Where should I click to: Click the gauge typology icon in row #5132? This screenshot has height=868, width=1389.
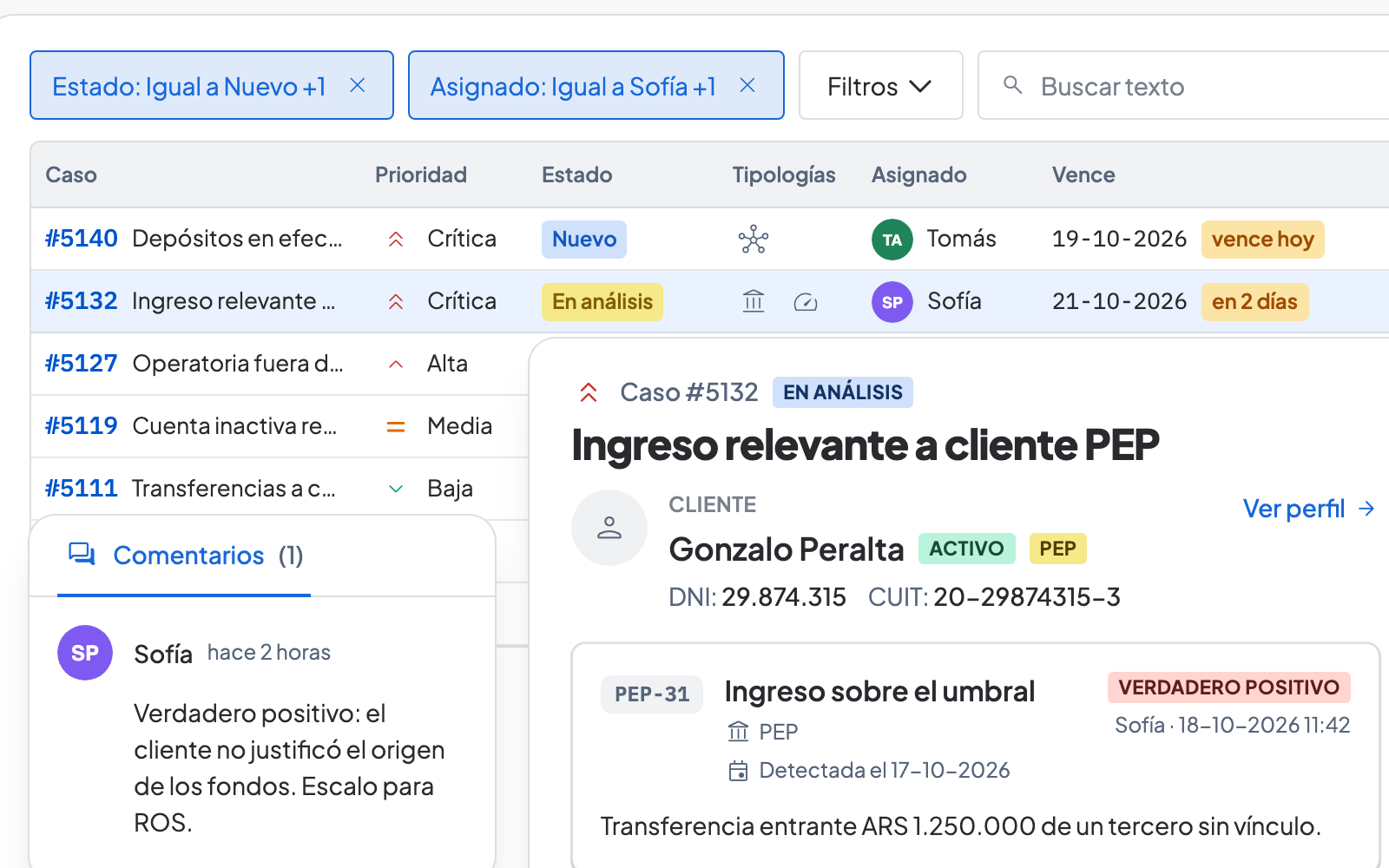click(x=806, y=302)
